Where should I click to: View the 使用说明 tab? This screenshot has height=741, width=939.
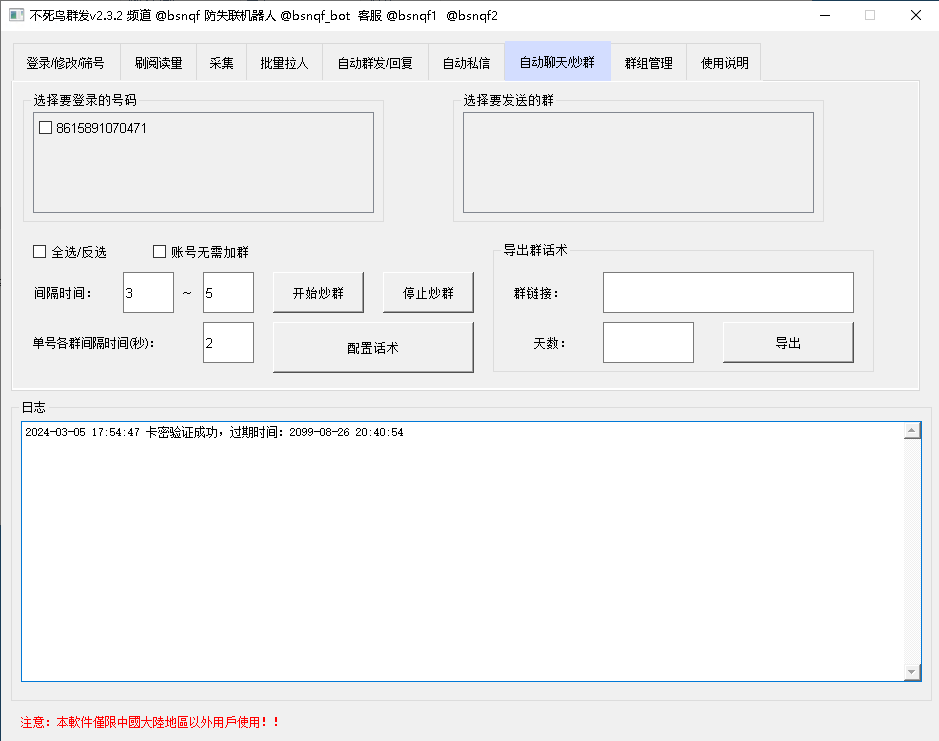pos(724,63)
